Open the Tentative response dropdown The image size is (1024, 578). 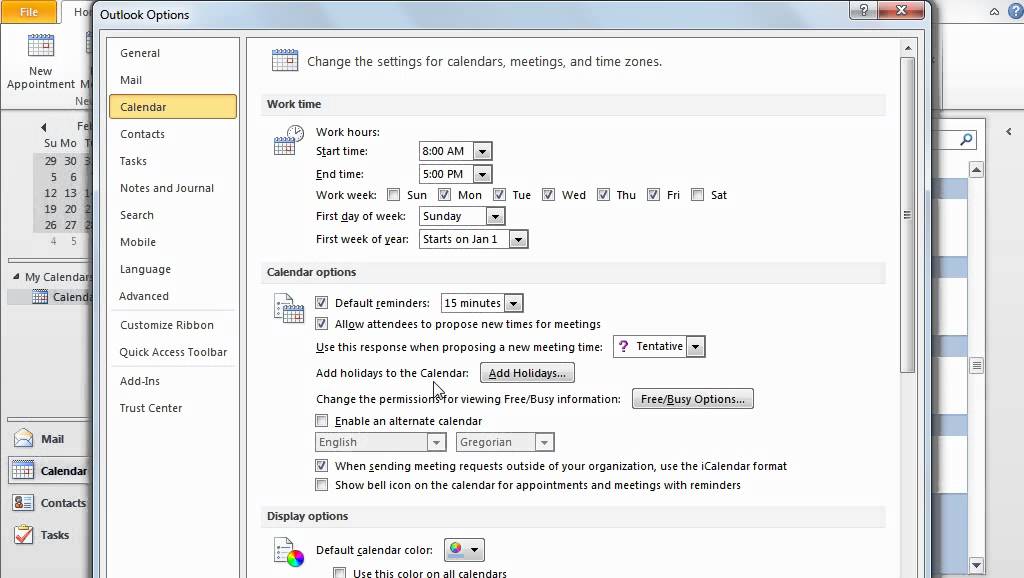(696, 346)
